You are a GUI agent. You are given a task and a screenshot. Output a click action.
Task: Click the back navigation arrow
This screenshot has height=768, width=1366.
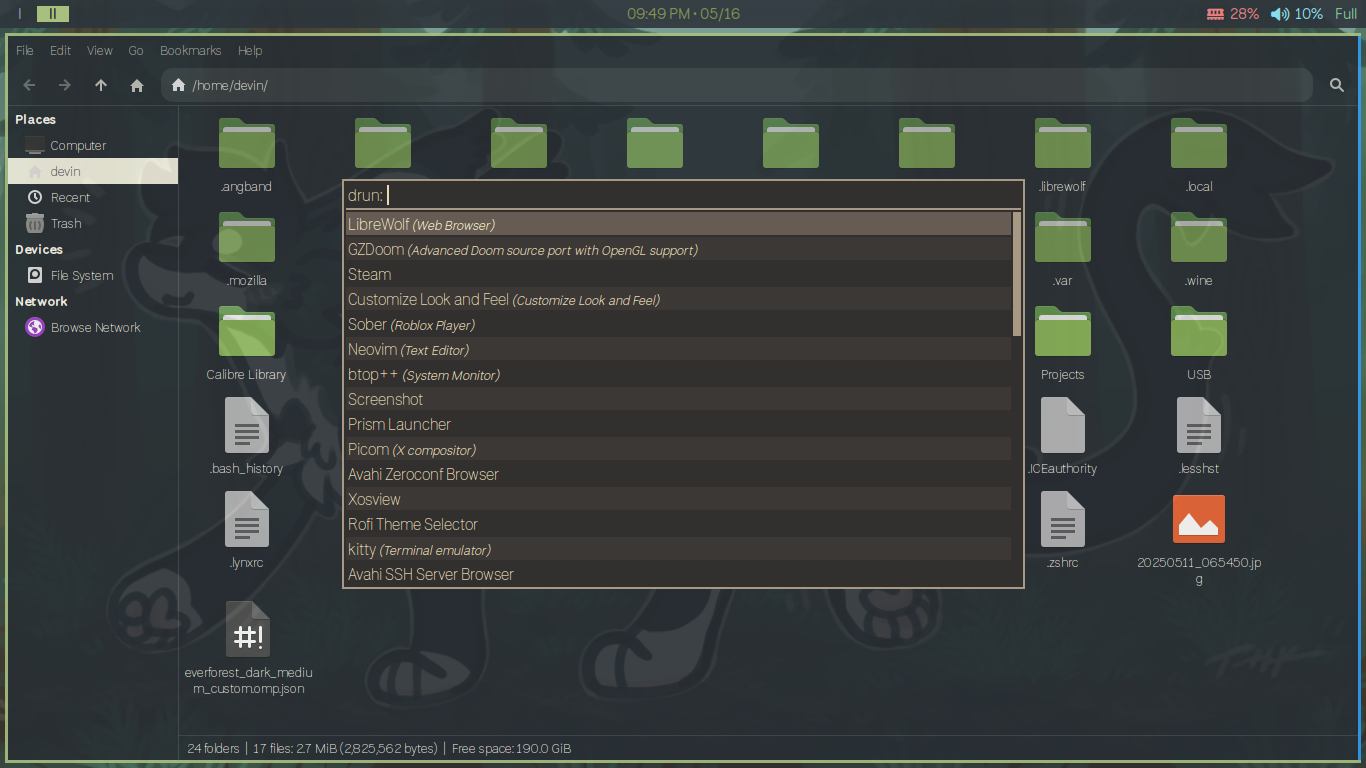pyautogui.click(x=29, y=86)
